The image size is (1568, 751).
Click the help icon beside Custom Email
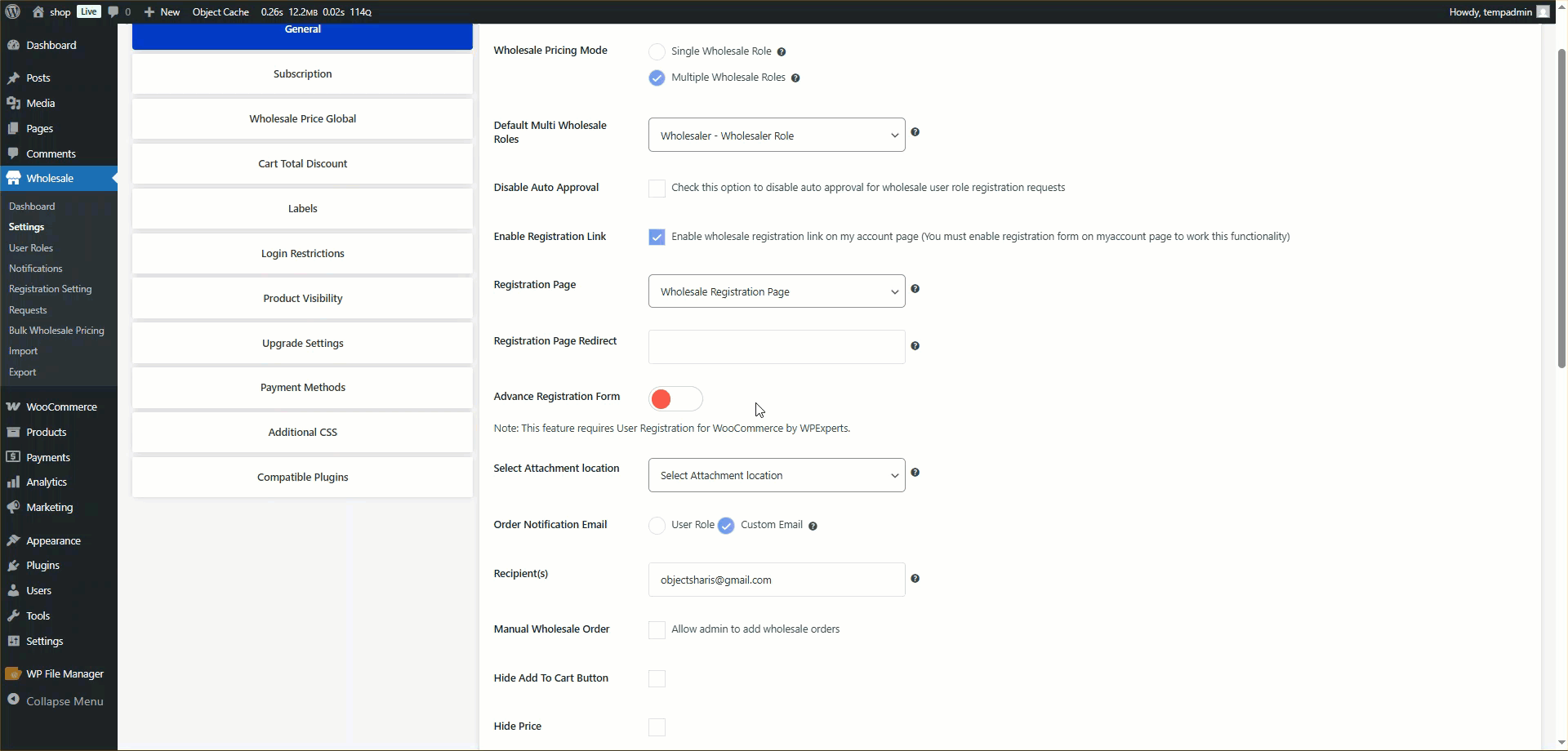(x=813, y=526)
